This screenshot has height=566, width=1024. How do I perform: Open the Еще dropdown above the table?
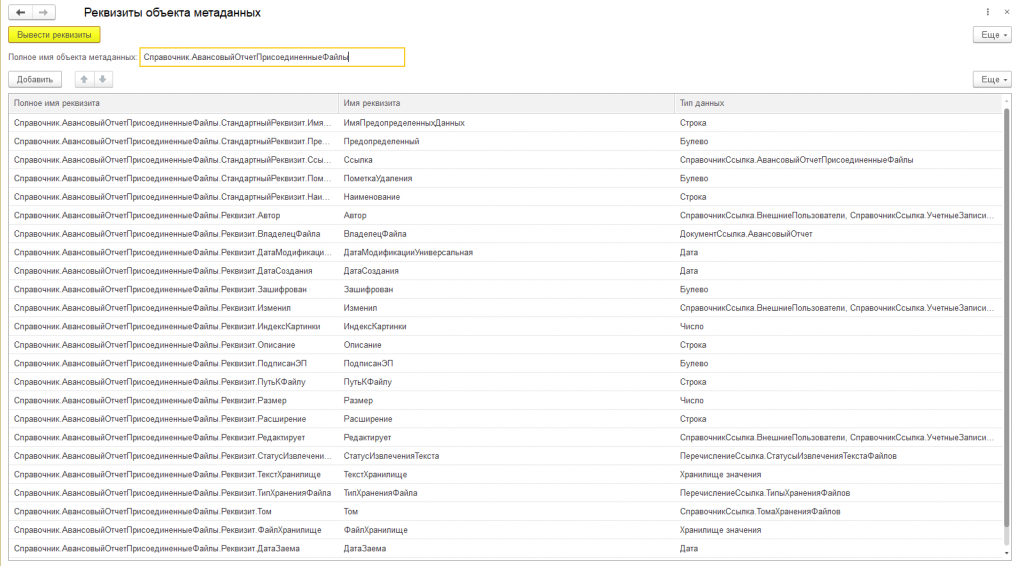(x=992, y=80)
